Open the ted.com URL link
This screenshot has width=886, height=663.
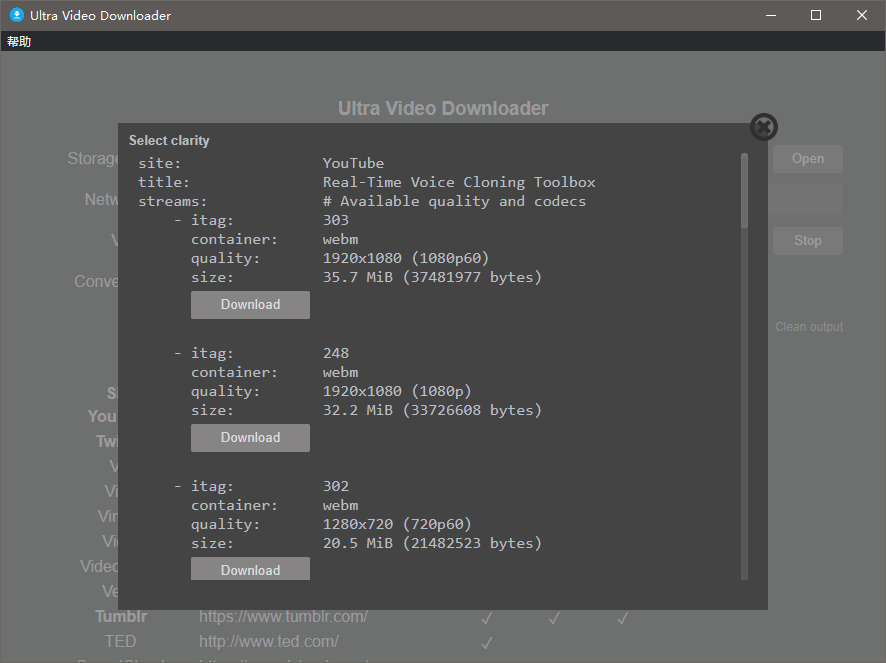[x=268, y=642]
